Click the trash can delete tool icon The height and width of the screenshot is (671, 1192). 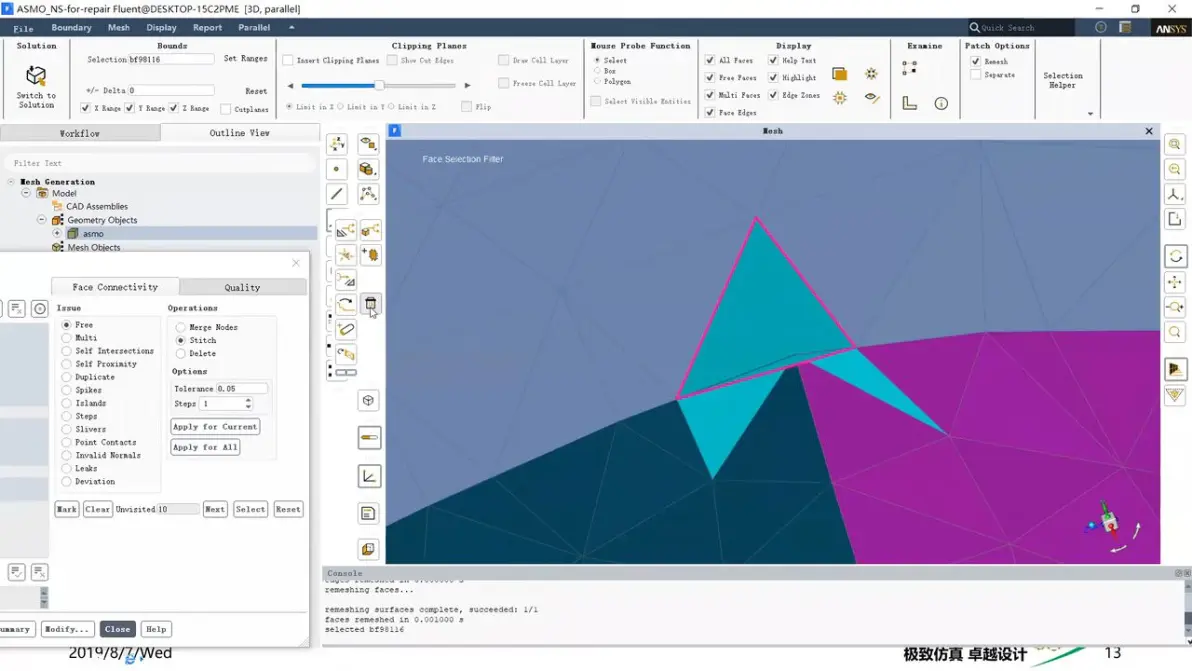coord(371,304)
